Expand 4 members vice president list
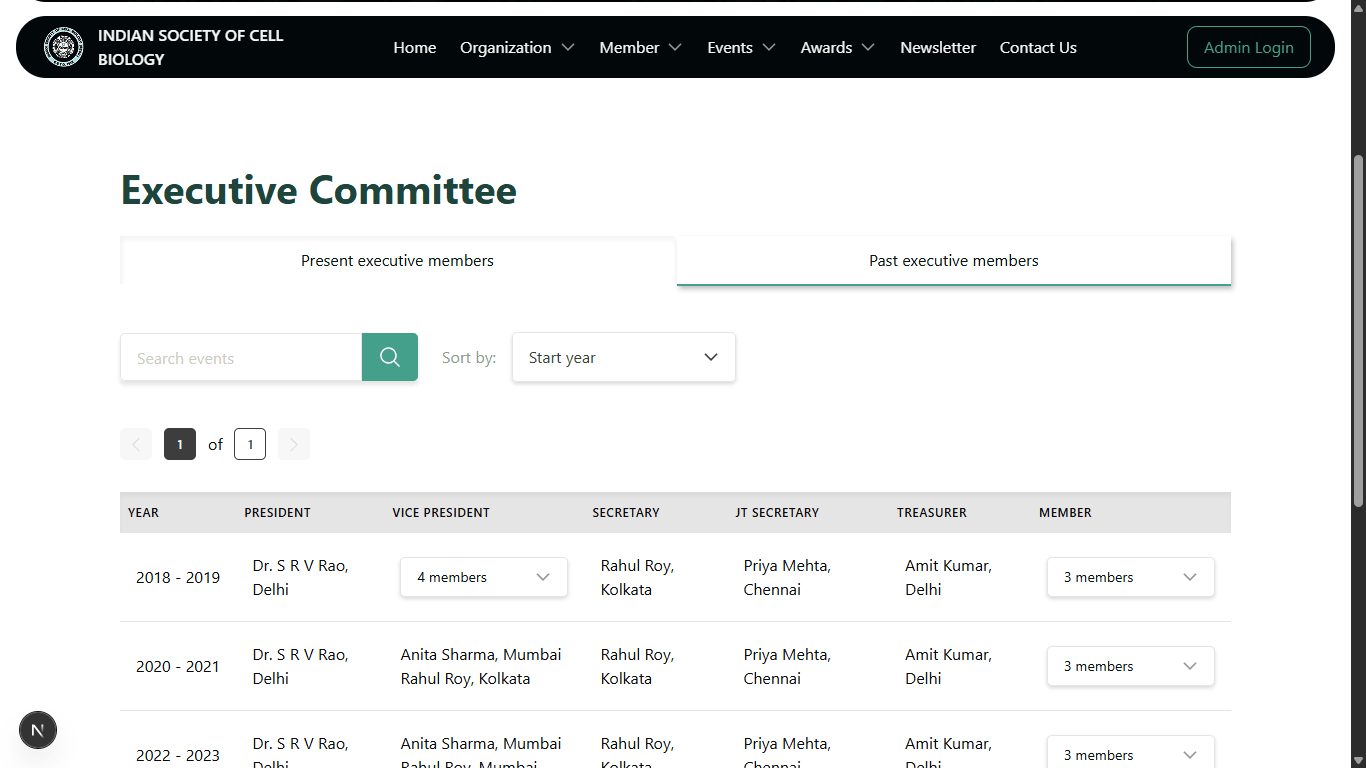The height and width of the screenshot is (768, 1366). click(x=484, y=577)
